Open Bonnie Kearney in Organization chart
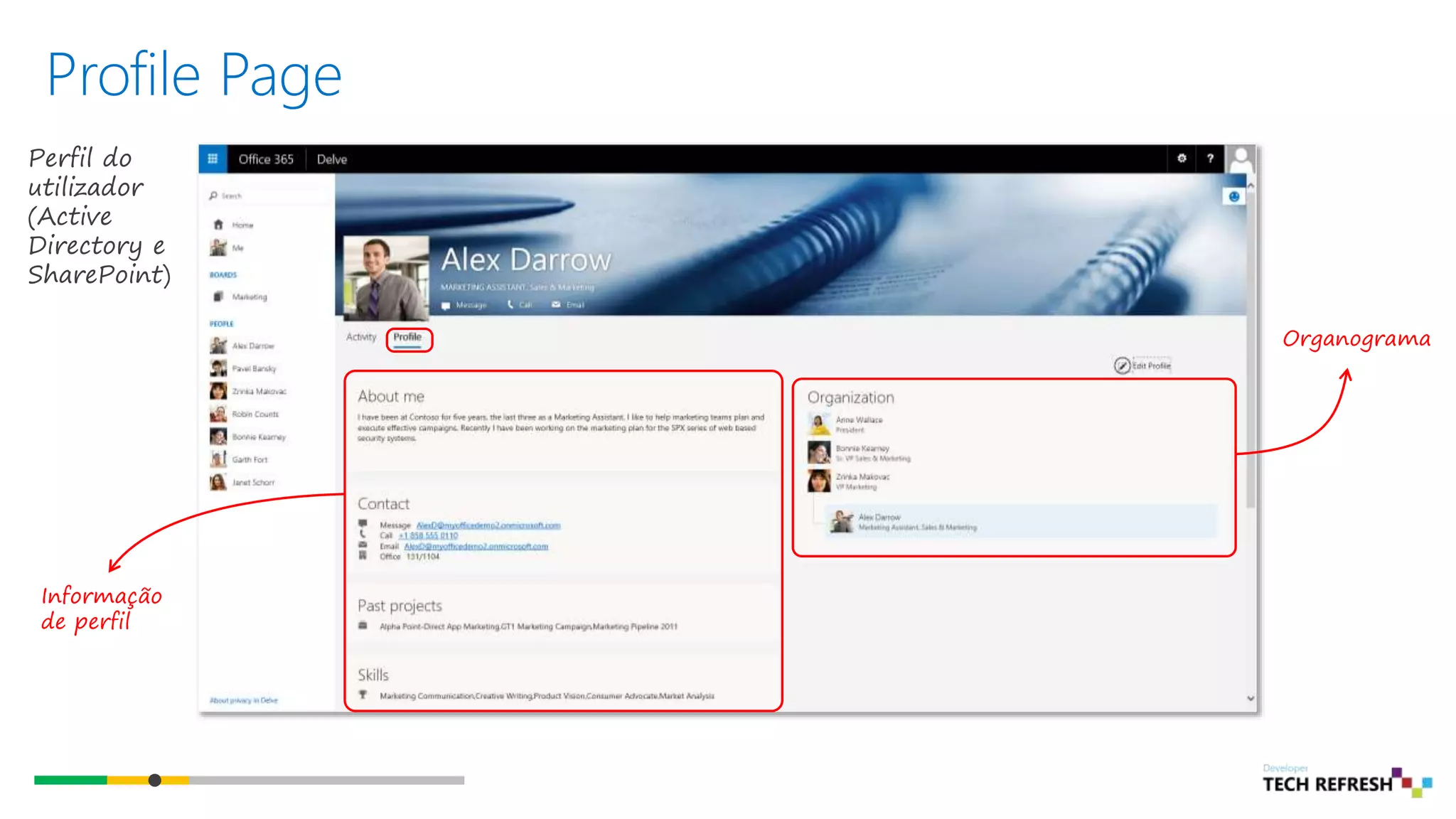Viewport: 1456px width, 819px height. (x=859, y=453)
